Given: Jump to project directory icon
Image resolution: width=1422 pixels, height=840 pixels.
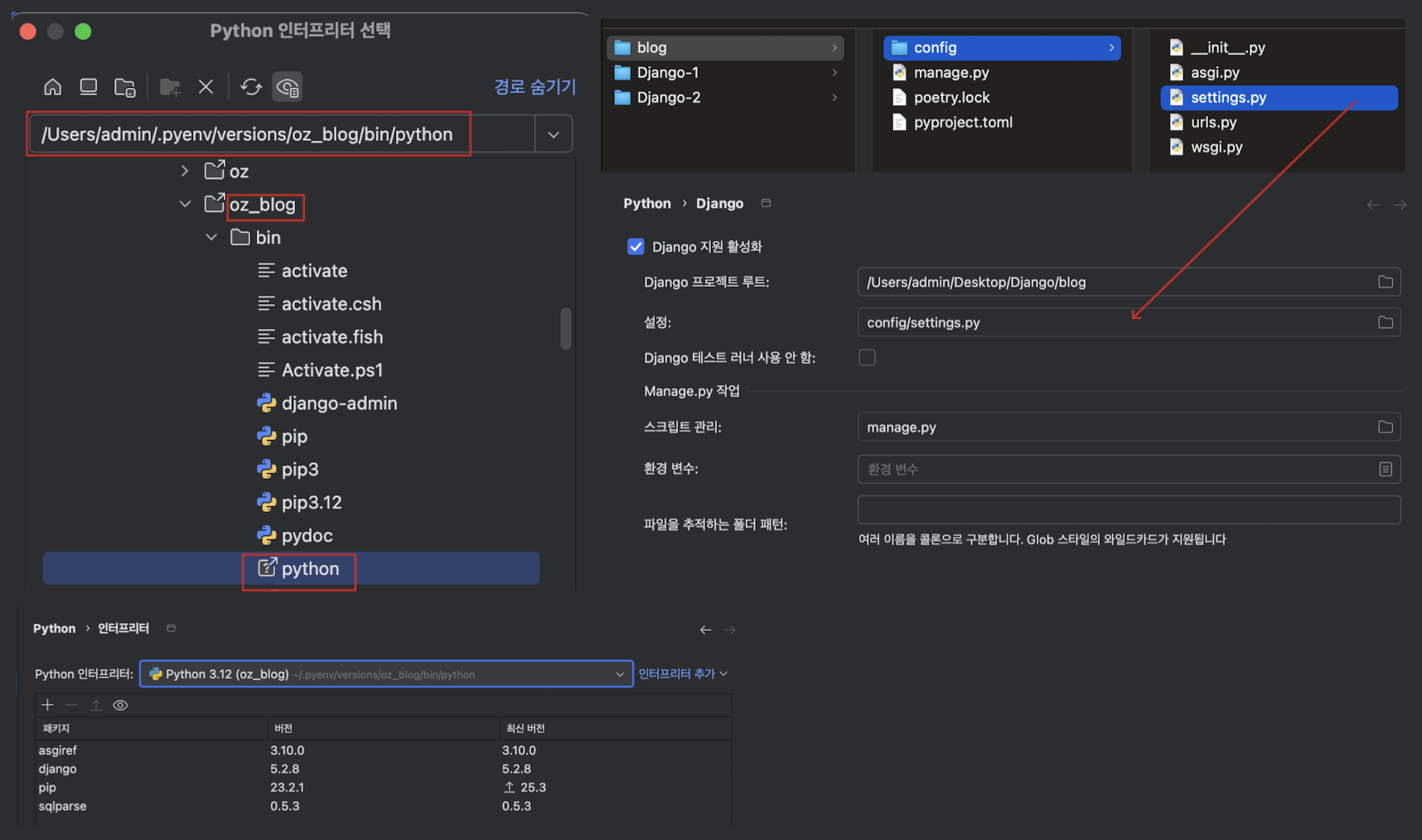Looking at the screenshot, I should tap(125, 87).
